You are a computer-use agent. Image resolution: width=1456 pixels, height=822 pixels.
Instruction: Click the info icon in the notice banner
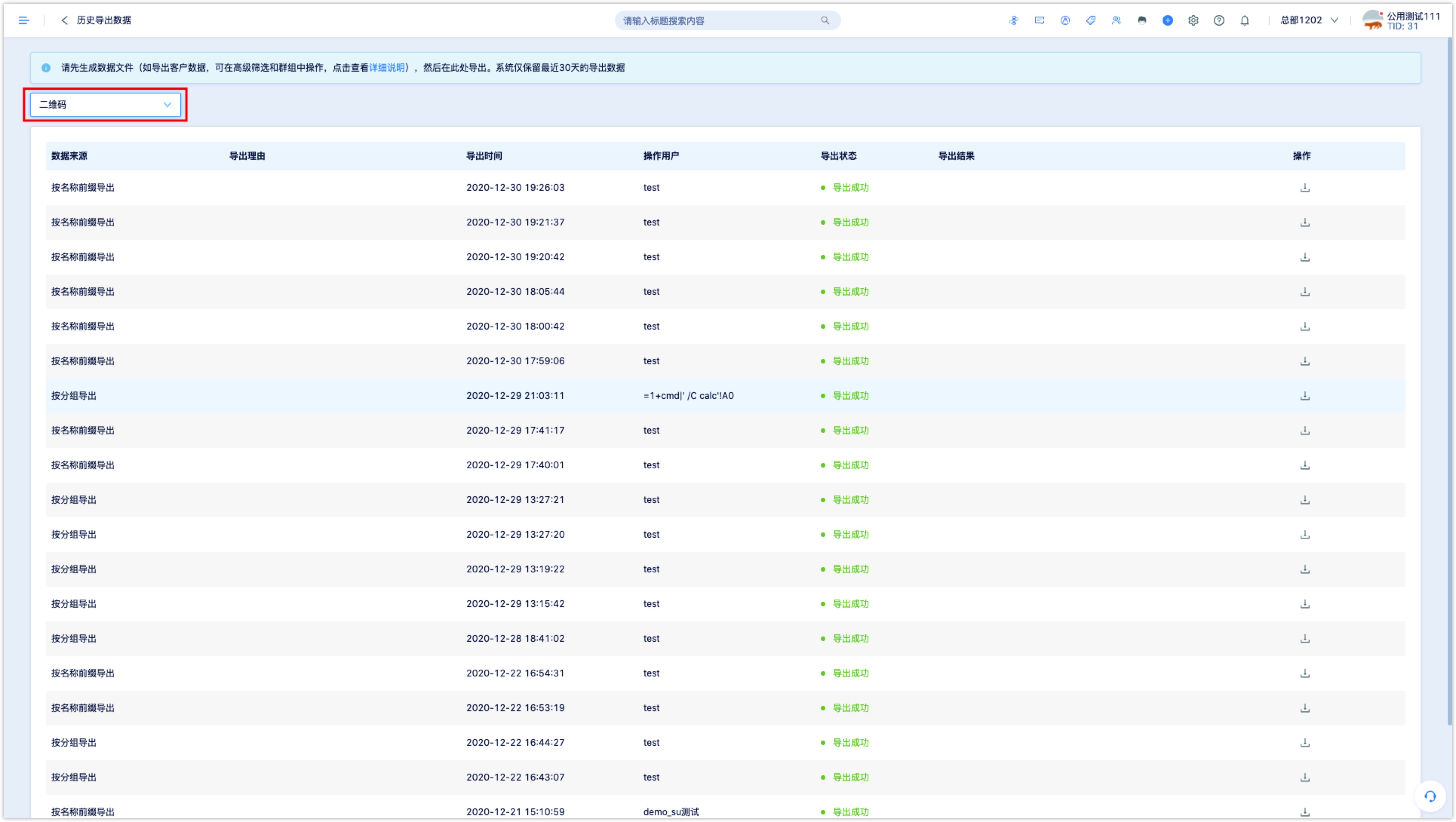coord(46,68)
